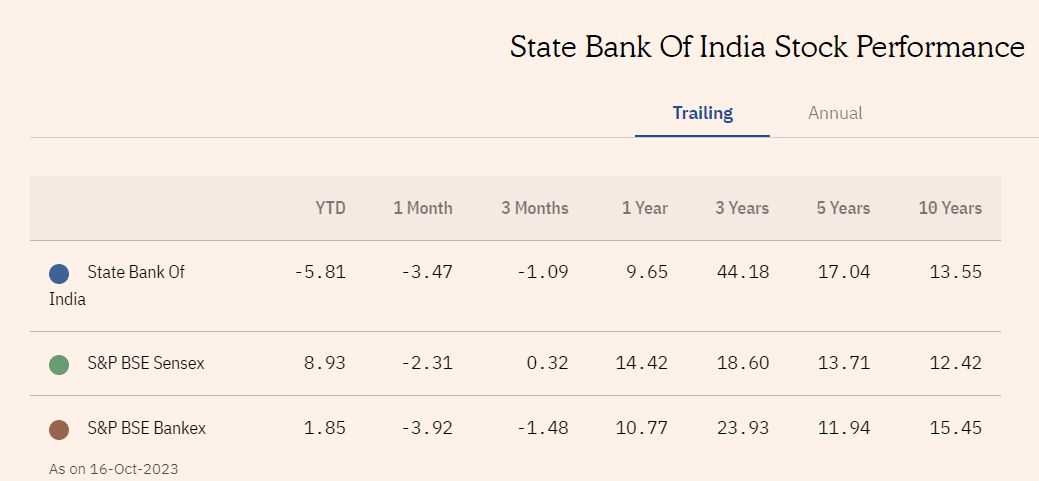Click the Bankex 10 Years value 15.45

tap(956, 429)
